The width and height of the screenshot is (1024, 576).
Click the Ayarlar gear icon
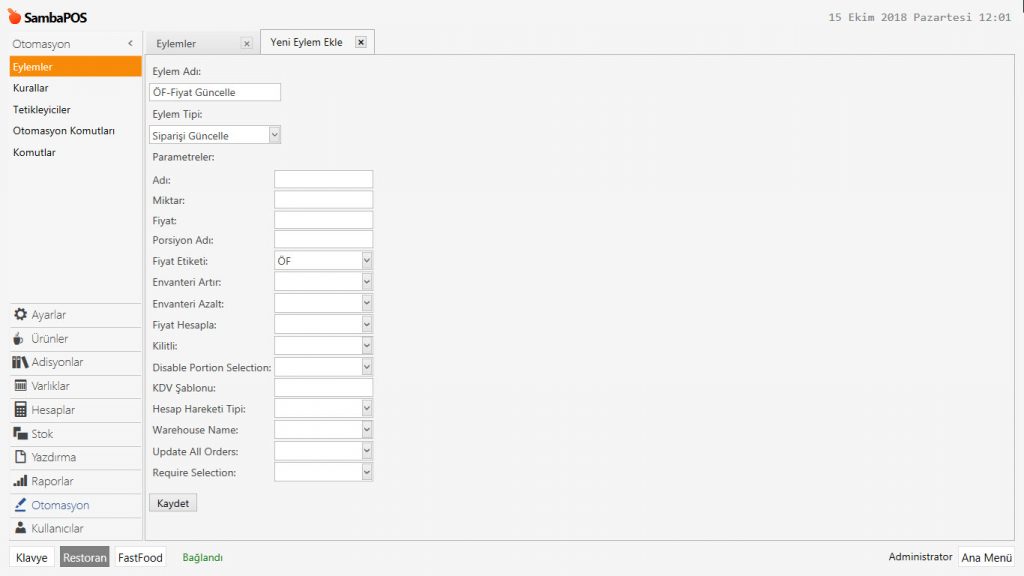click(20, 315)
